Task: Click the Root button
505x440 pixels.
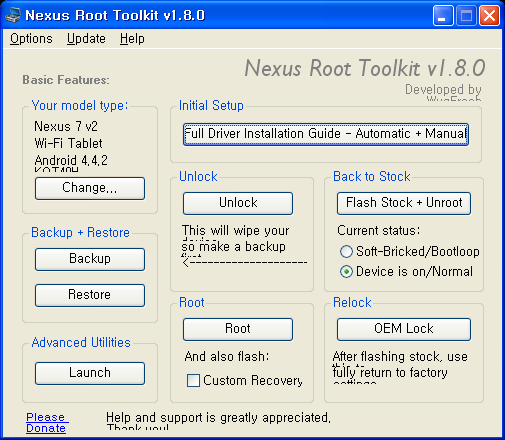Action: point(238,329)
